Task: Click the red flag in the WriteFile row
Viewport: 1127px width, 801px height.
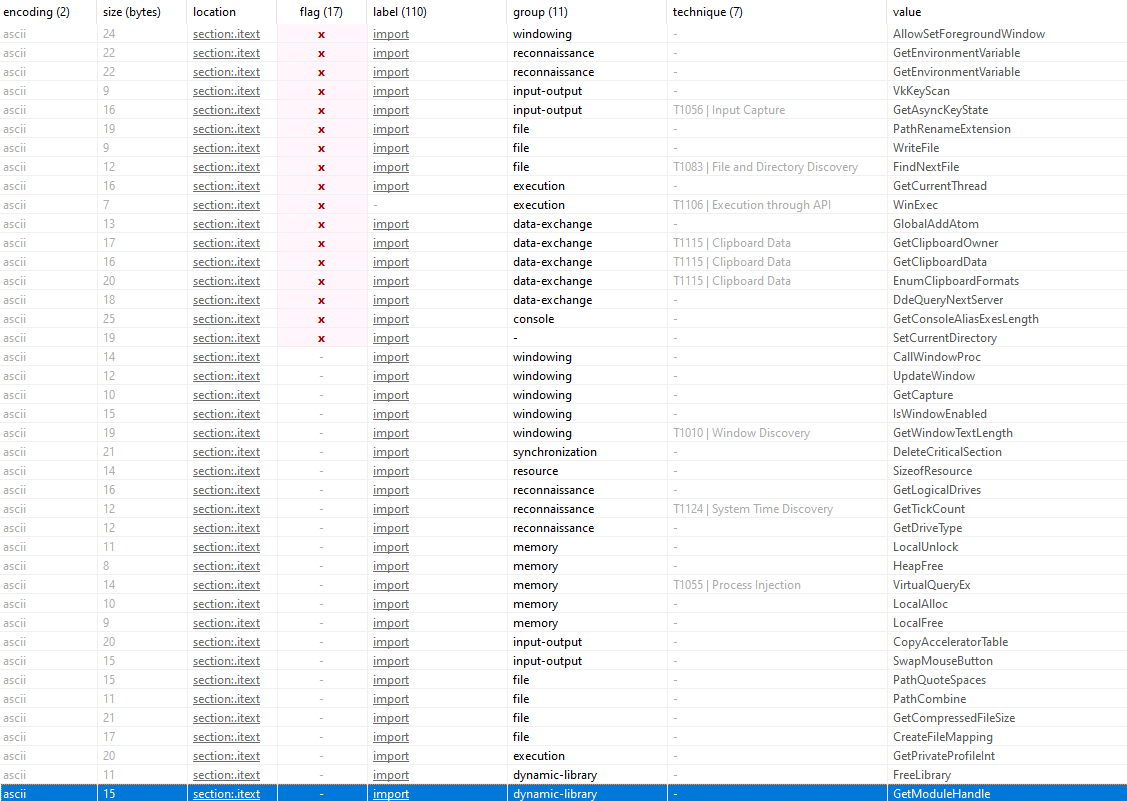Action: click(x=321, y=148)
